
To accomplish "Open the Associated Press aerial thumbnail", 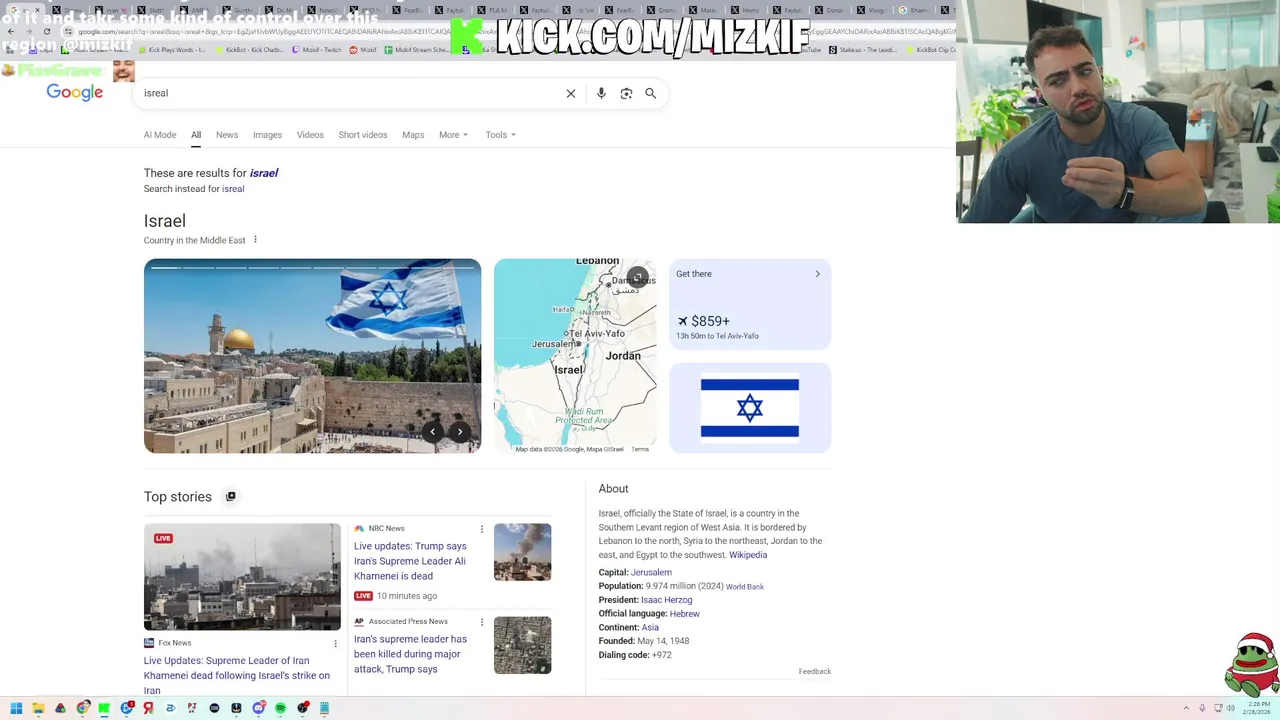I will tap(522, 645).
